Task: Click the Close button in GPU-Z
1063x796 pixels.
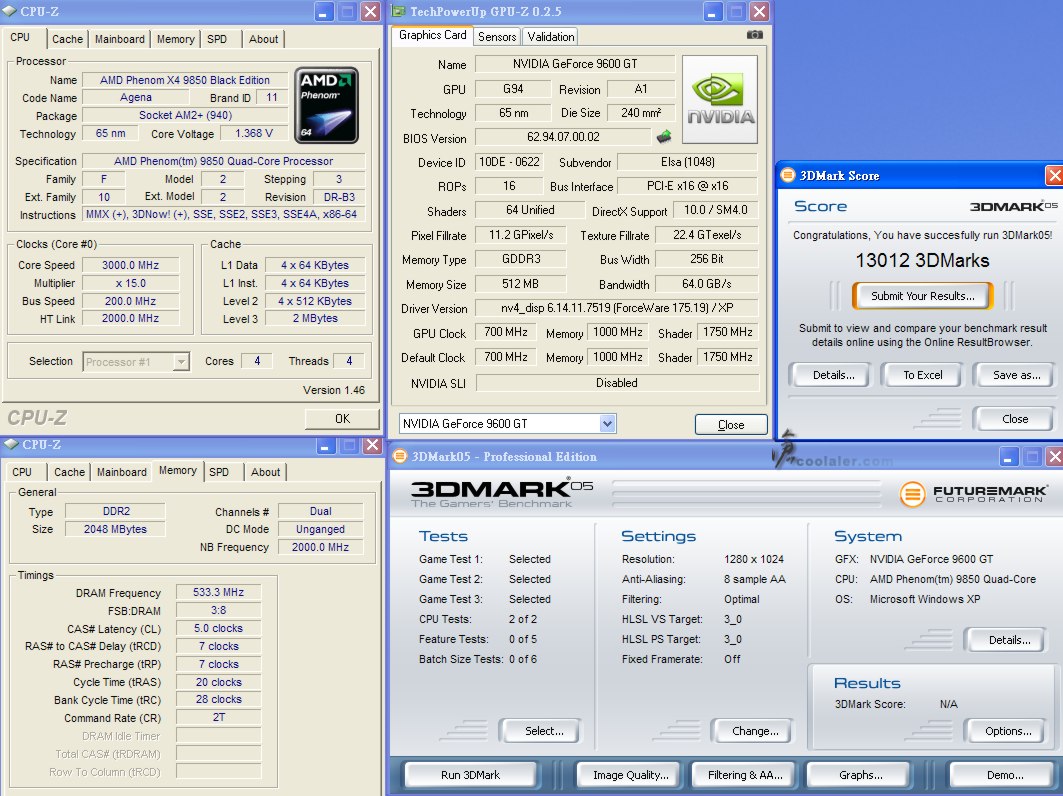Action: point(731,424)
